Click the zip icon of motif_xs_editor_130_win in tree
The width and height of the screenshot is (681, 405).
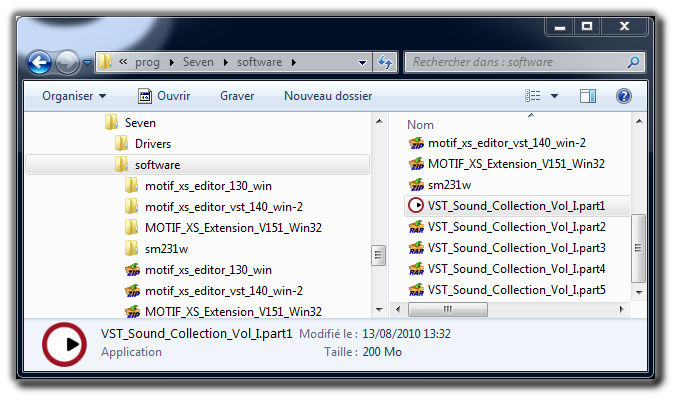click(133, 270)
